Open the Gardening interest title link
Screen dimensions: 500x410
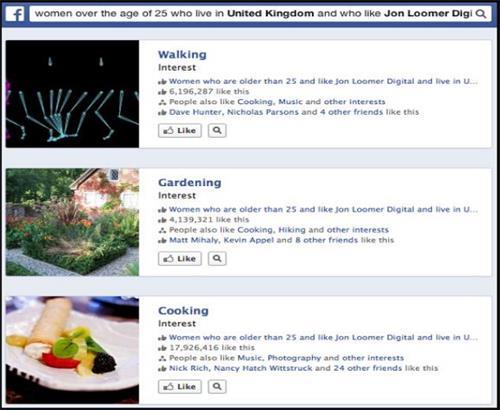pos(190,182)
